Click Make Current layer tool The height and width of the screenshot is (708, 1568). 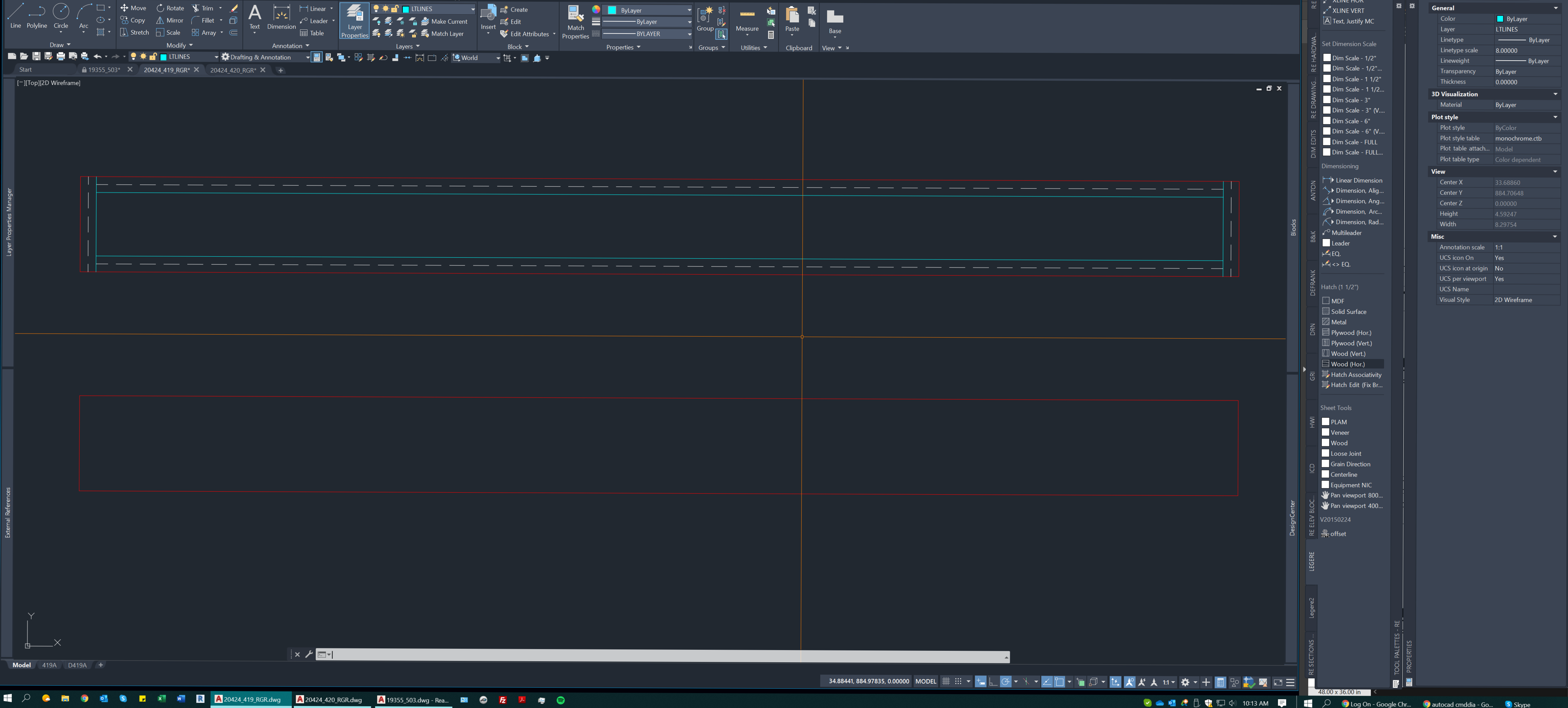[x=444, y=21]
